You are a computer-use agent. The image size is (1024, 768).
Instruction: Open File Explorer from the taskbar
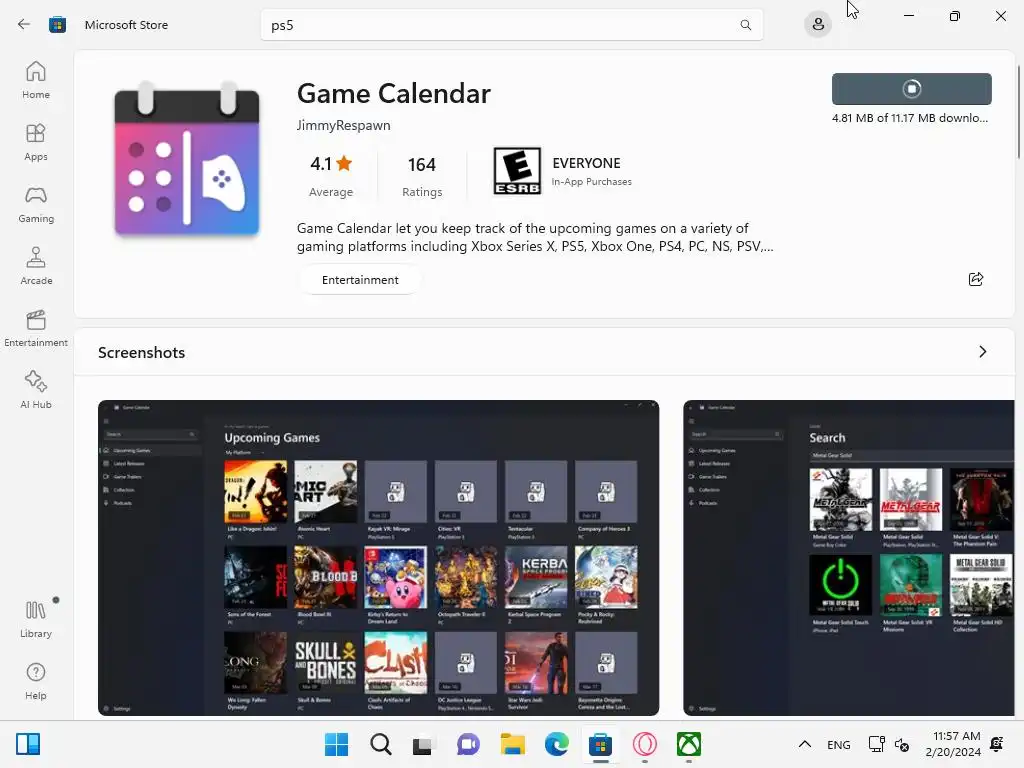pyautogui.click(x=513, y=744)
